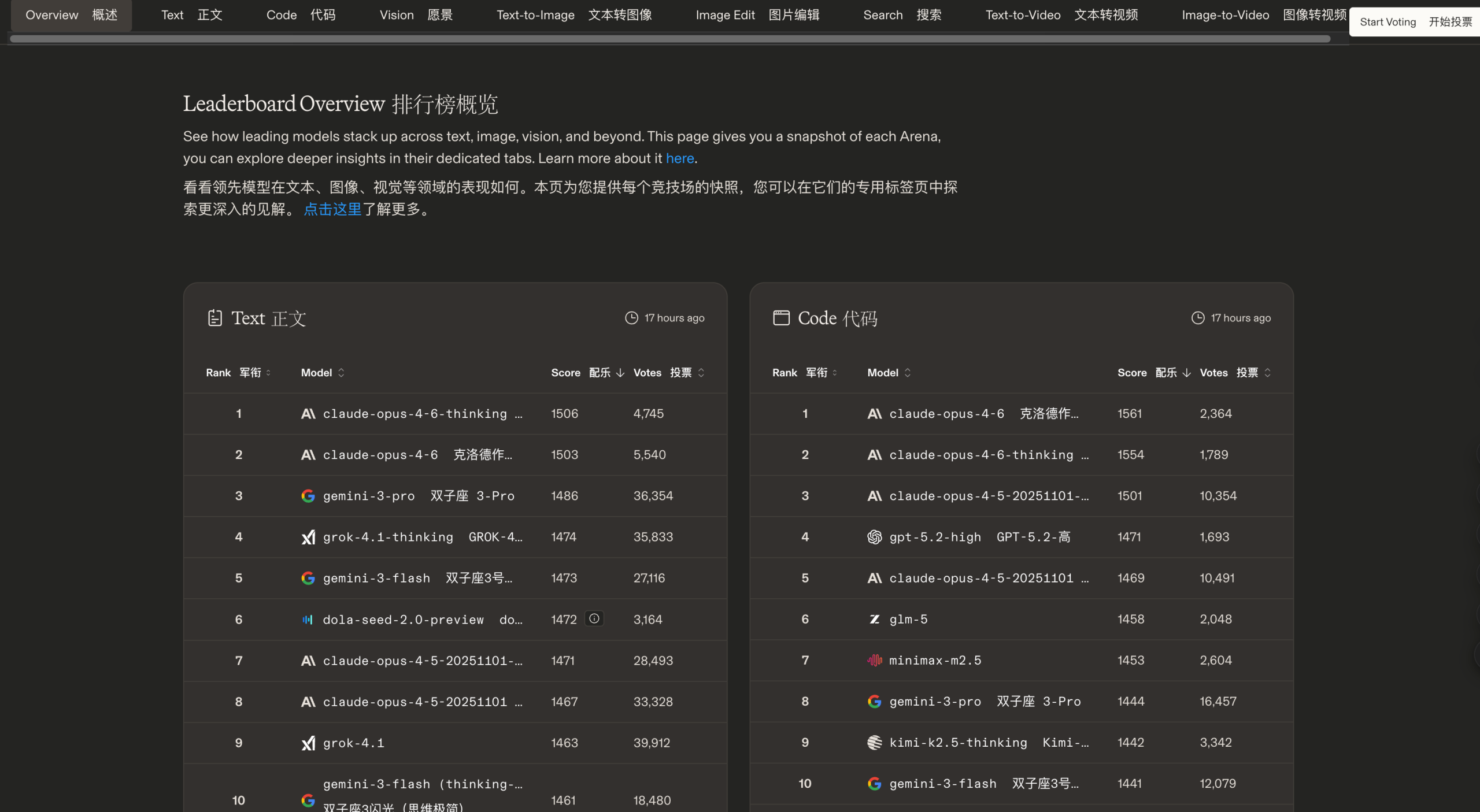The height and width of the screenshot is (812, 1480).
Task: Click the minimax-m2.5 waveform logo
Action: pos(874,660)
